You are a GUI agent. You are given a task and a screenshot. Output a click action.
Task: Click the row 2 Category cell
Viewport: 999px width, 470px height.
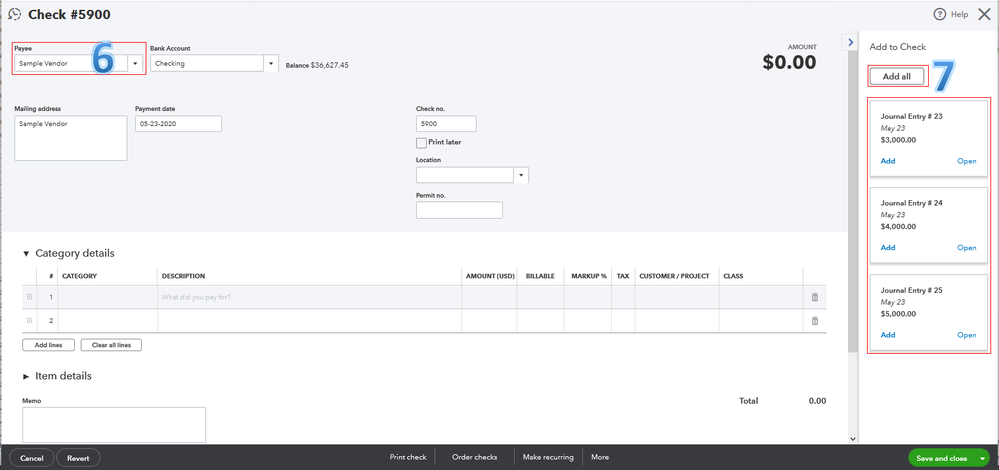(108, 321)
